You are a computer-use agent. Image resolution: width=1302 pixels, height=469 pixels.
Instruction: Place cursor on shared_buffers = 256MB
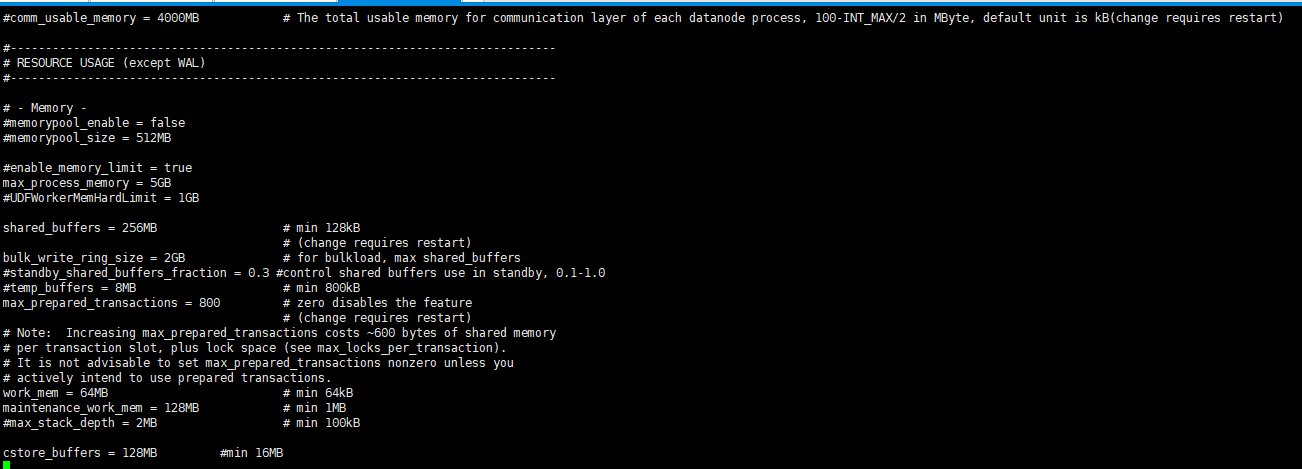tap(80, 228)
